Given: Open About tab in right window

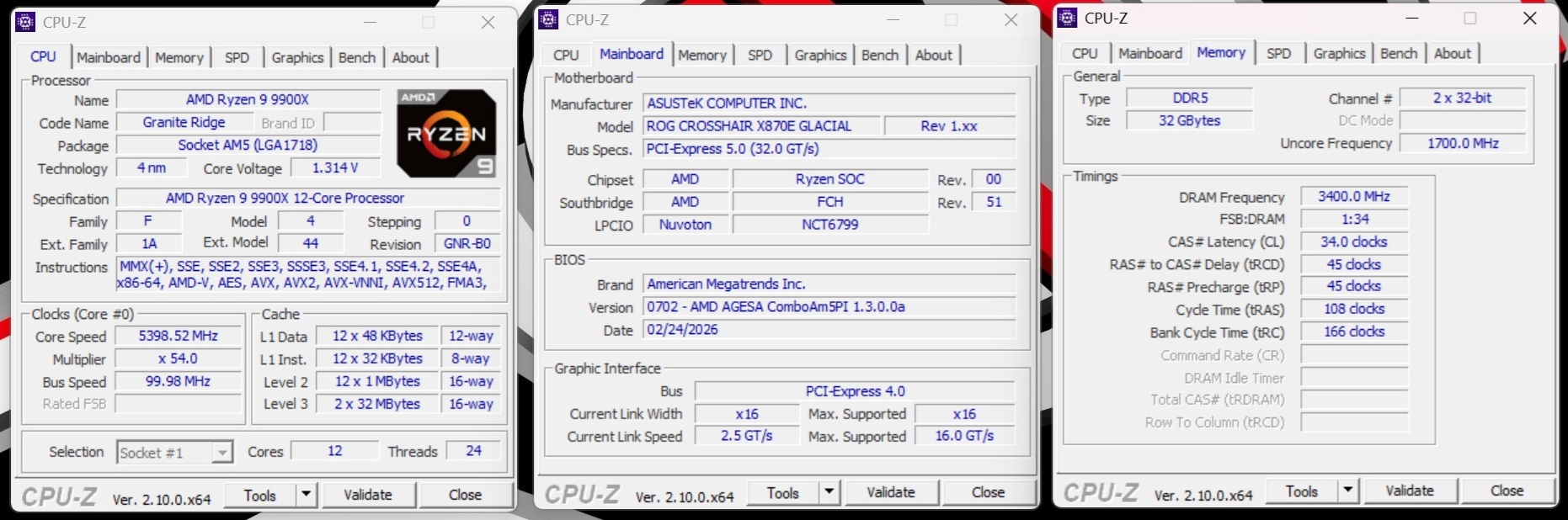Looking at the screenshot, I should (x=1453, y=53).
